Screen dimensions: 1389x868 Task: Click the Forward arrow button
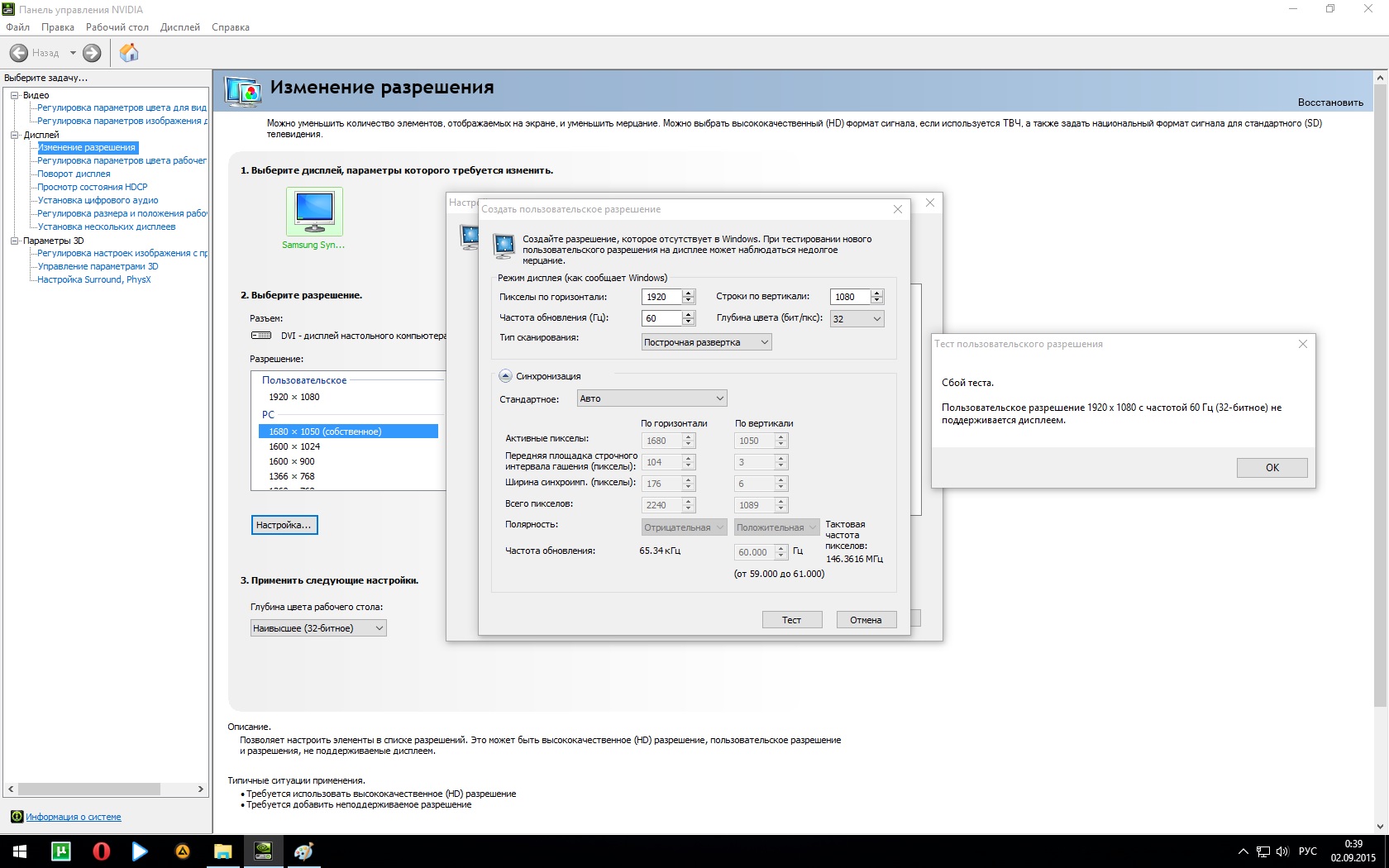pos(92,53)
